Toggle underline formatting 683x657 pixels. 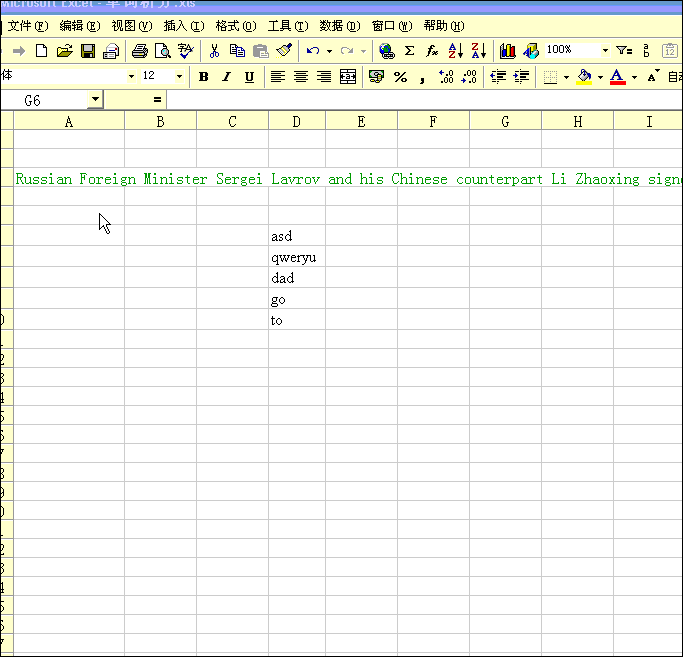pyautogui.click(x=249, y=77)
